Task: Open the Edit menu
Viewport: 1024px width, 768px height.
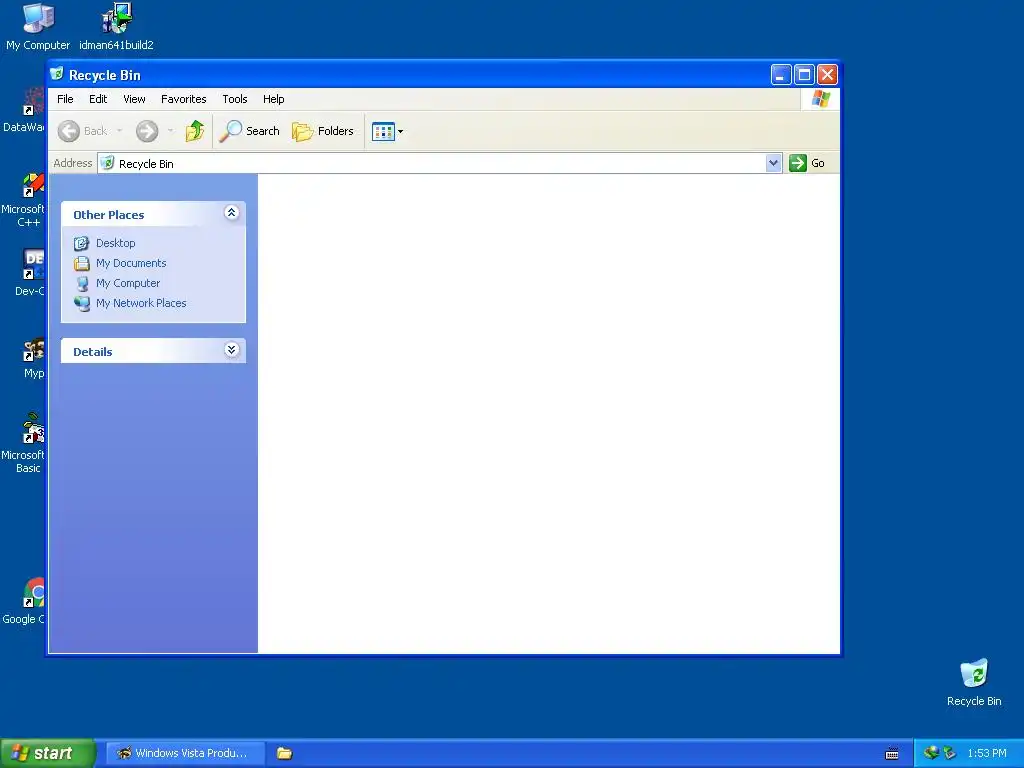Action: pyautogui.click(x=98, y=99)
